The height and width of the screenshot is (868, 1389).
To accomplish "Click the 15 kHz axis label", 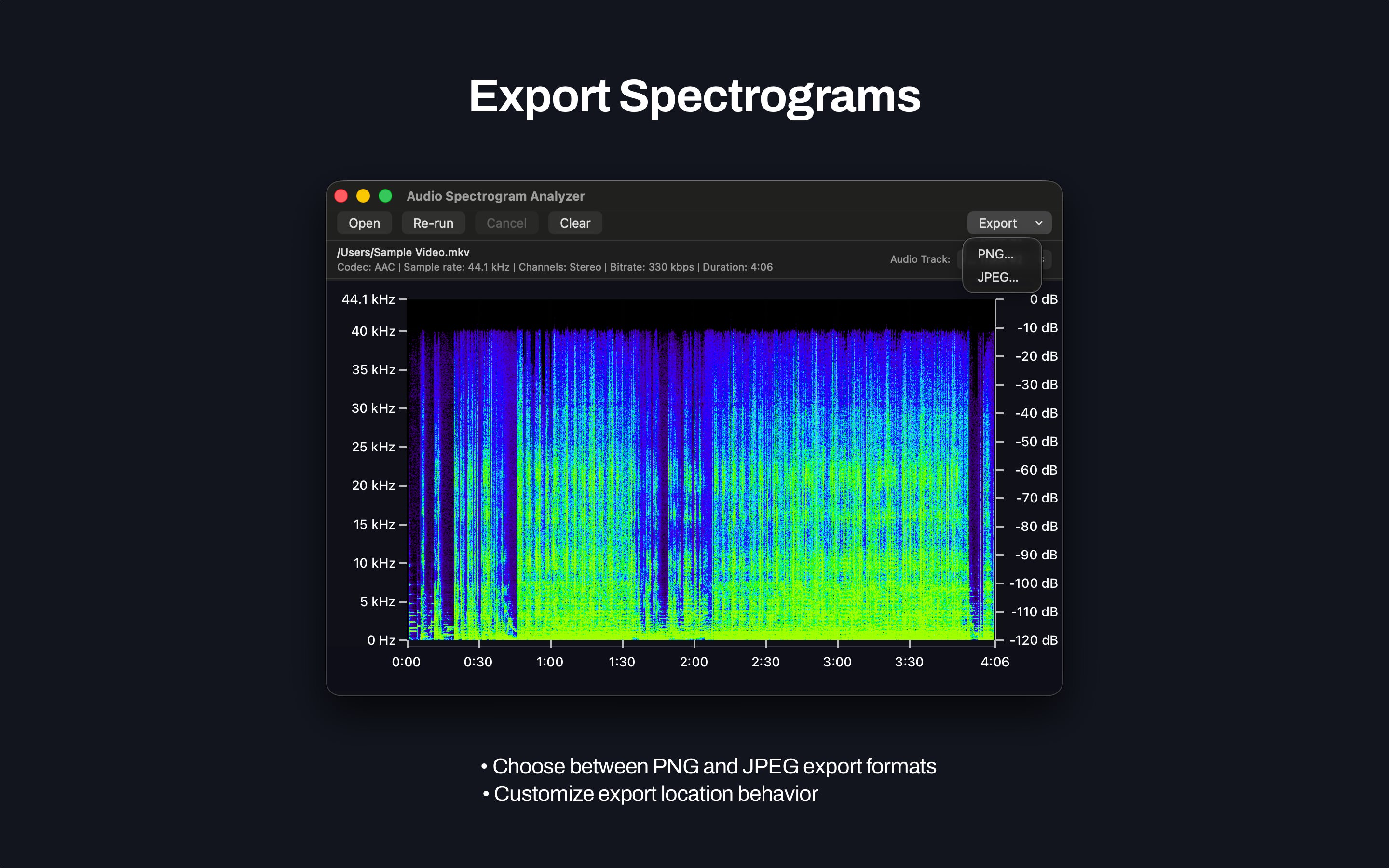I will coord(374,524).
